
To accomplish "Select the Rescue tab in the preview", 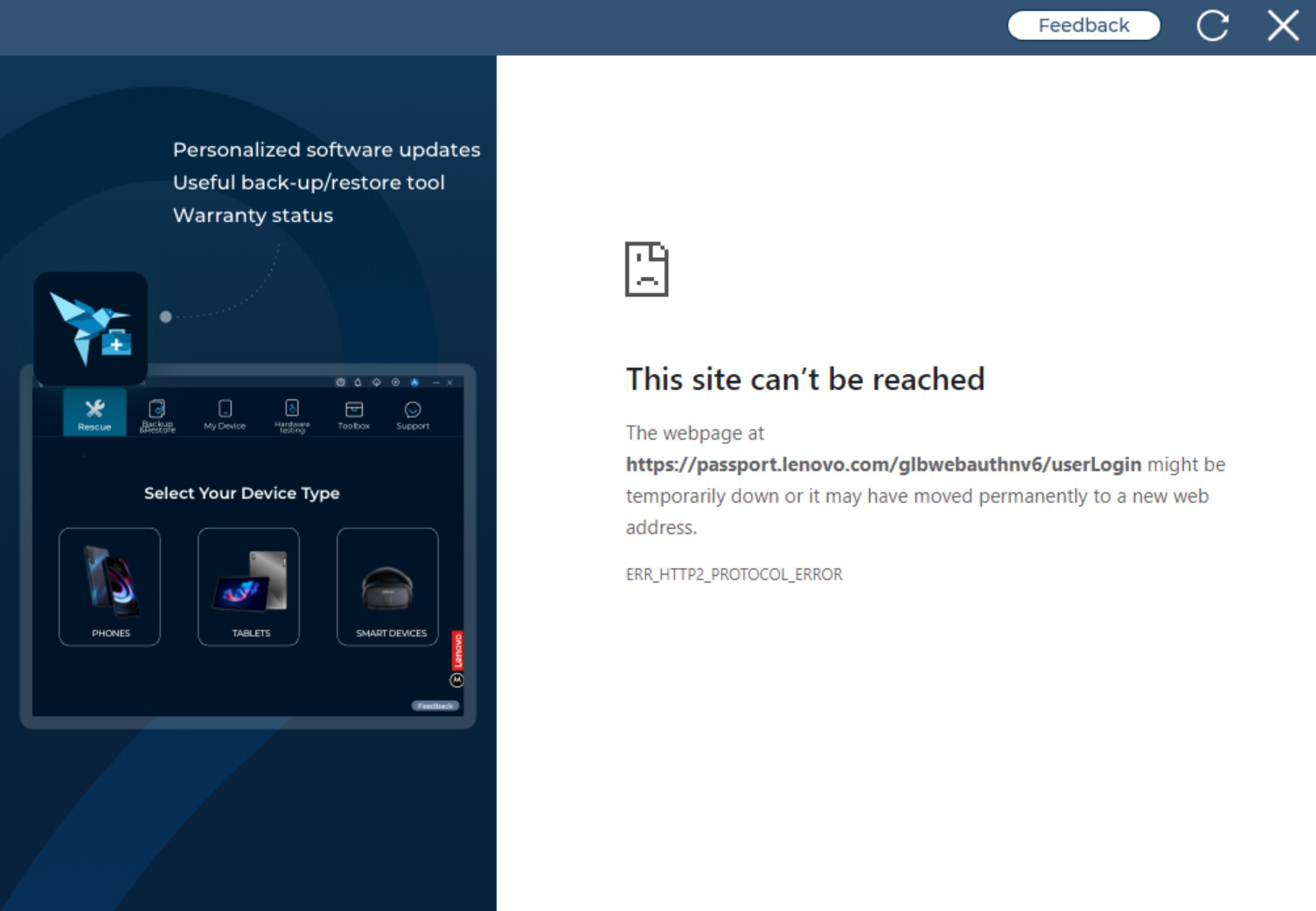I will (x=94, y=414).
